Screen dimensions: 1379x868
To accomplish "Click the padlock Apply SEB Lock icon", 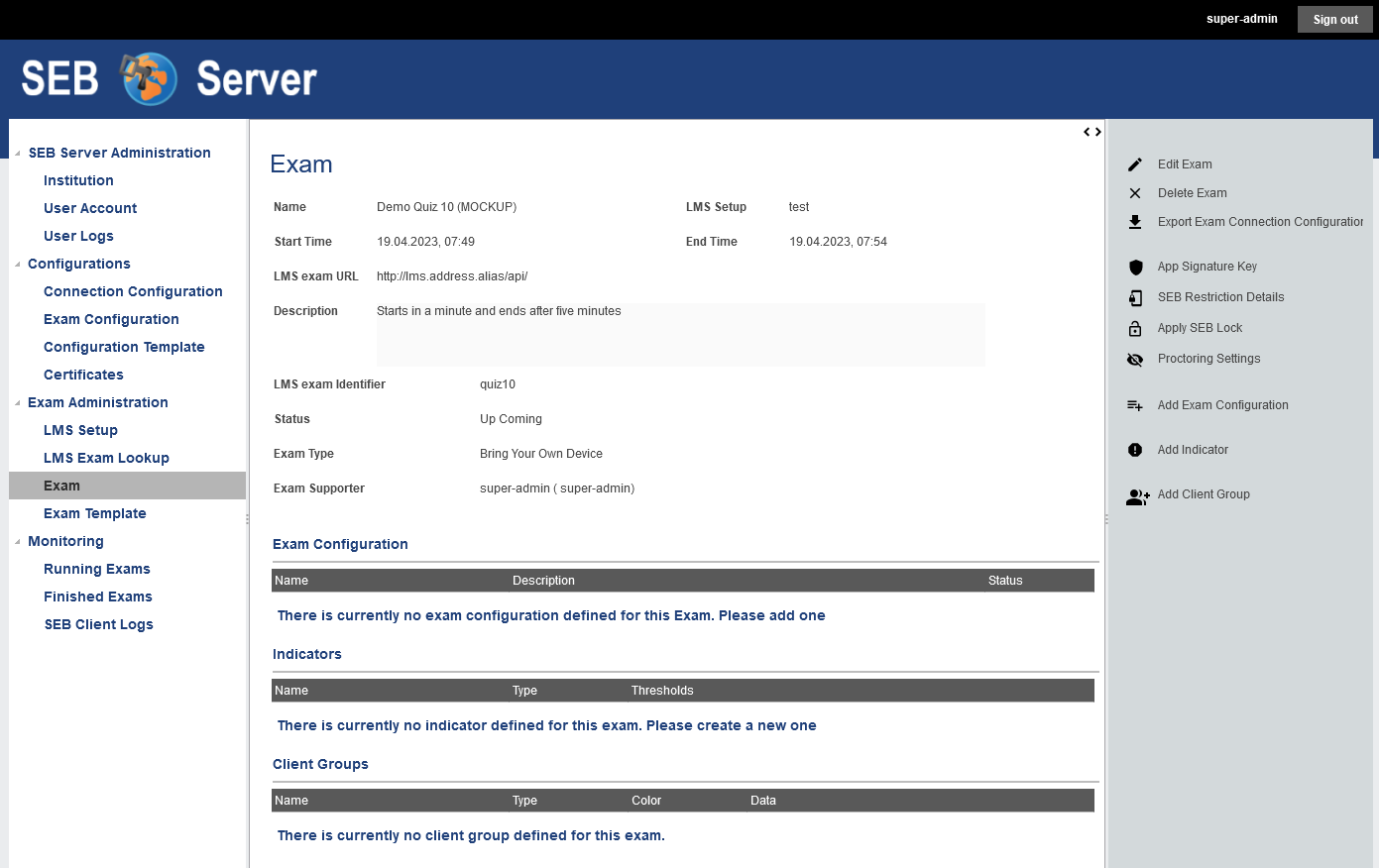I will pos(1135,328).
